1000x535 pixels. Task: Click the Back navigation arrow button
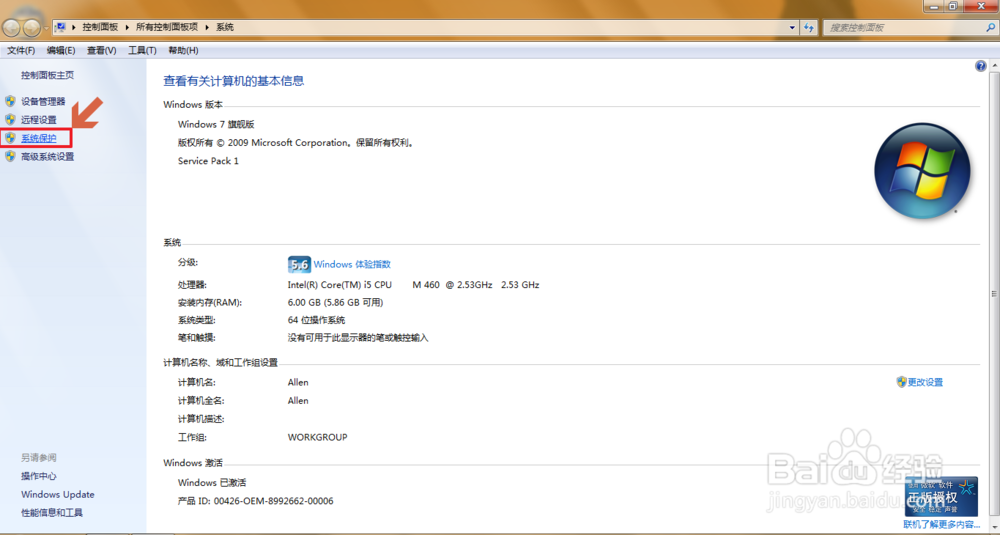[x=11, y=27]
